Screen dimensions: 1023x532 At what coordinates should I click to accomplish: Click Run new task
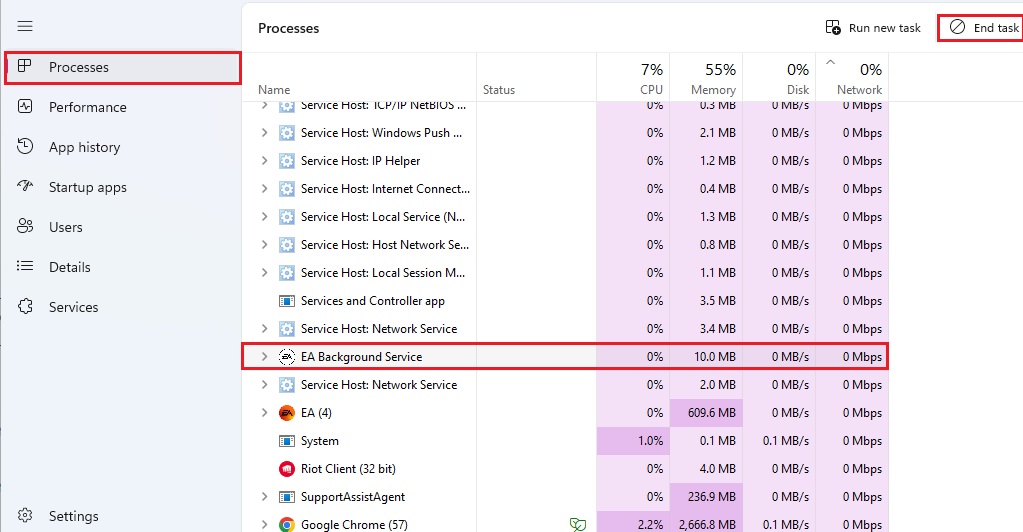[x=873, y=28]
